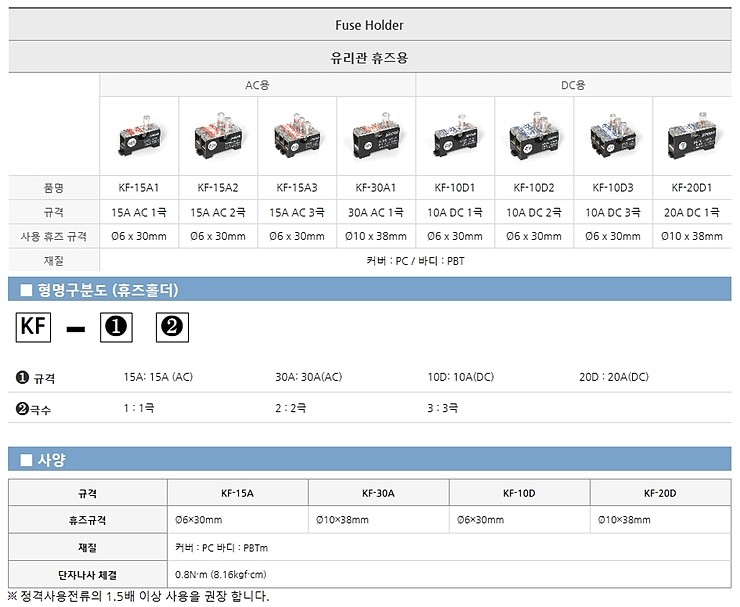The image size is (740, 607).
Task: Click fuse size under KF-30A1 '∅10 x 38mm'
Action: [376, 236]
